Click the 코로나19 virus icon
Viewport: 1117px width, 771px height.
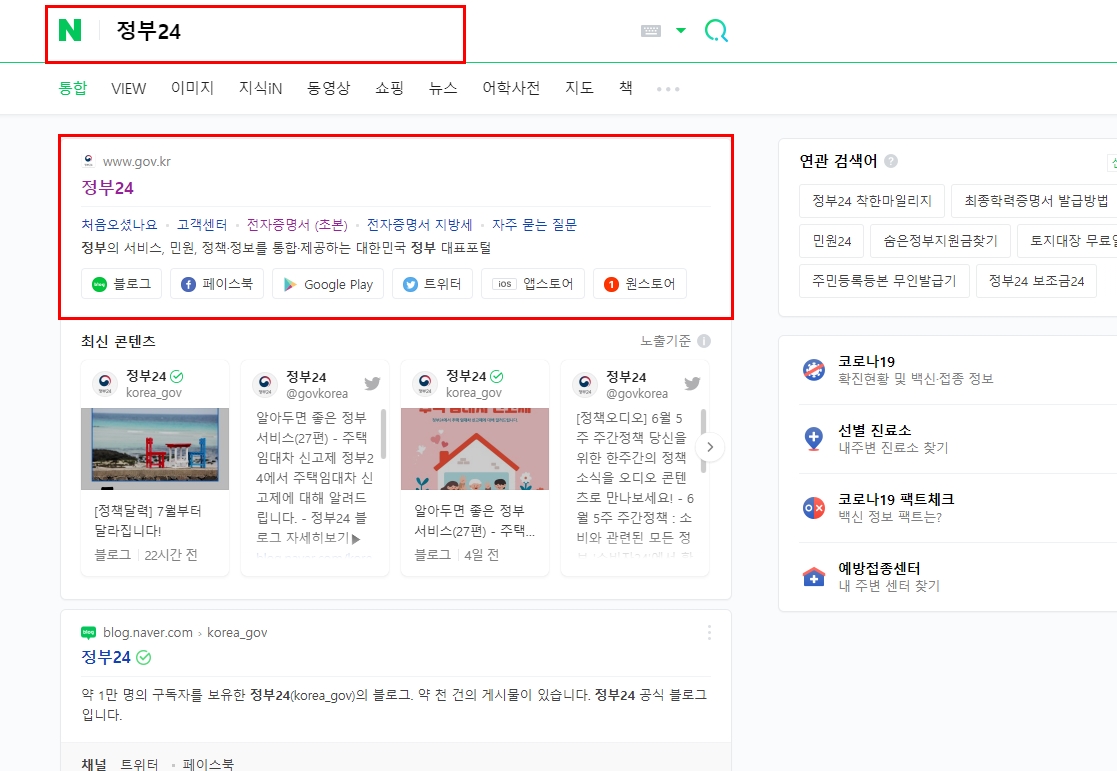pos(814,370)
